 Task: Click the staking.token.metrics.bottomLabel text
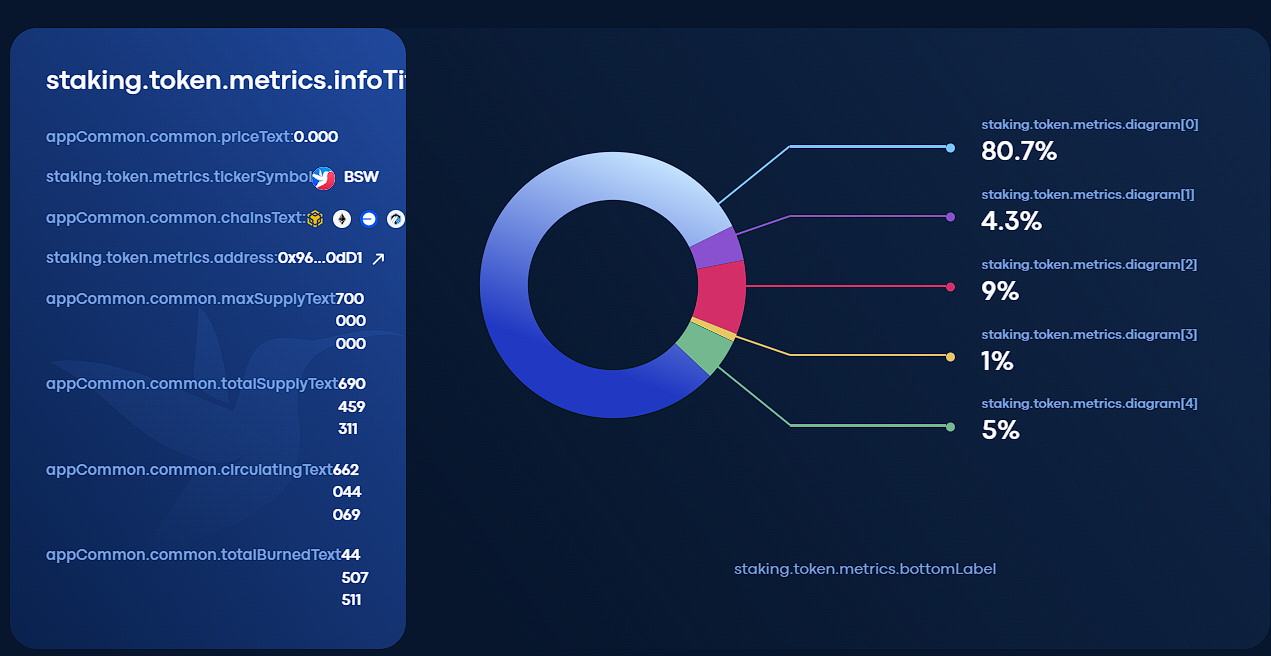pyautogui.click(x=864, y=569)
